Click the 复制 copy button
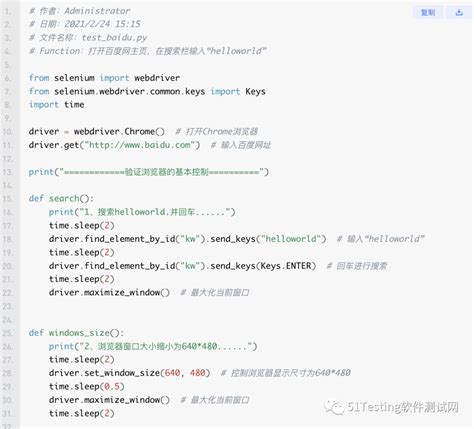 [428, 12]
